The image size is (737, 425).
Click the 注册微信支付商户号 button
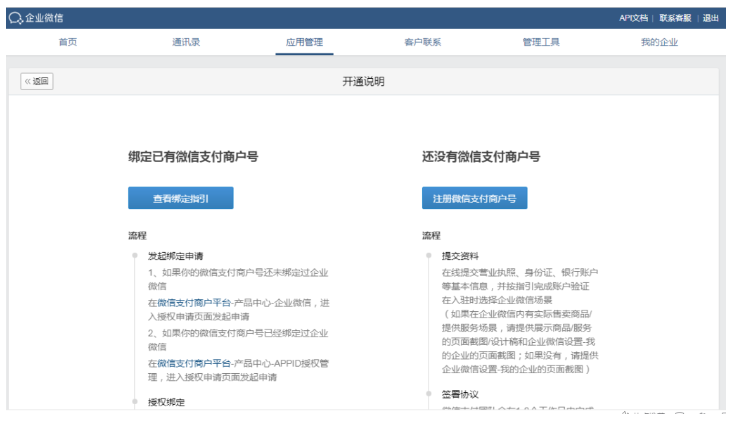(474, 198)
